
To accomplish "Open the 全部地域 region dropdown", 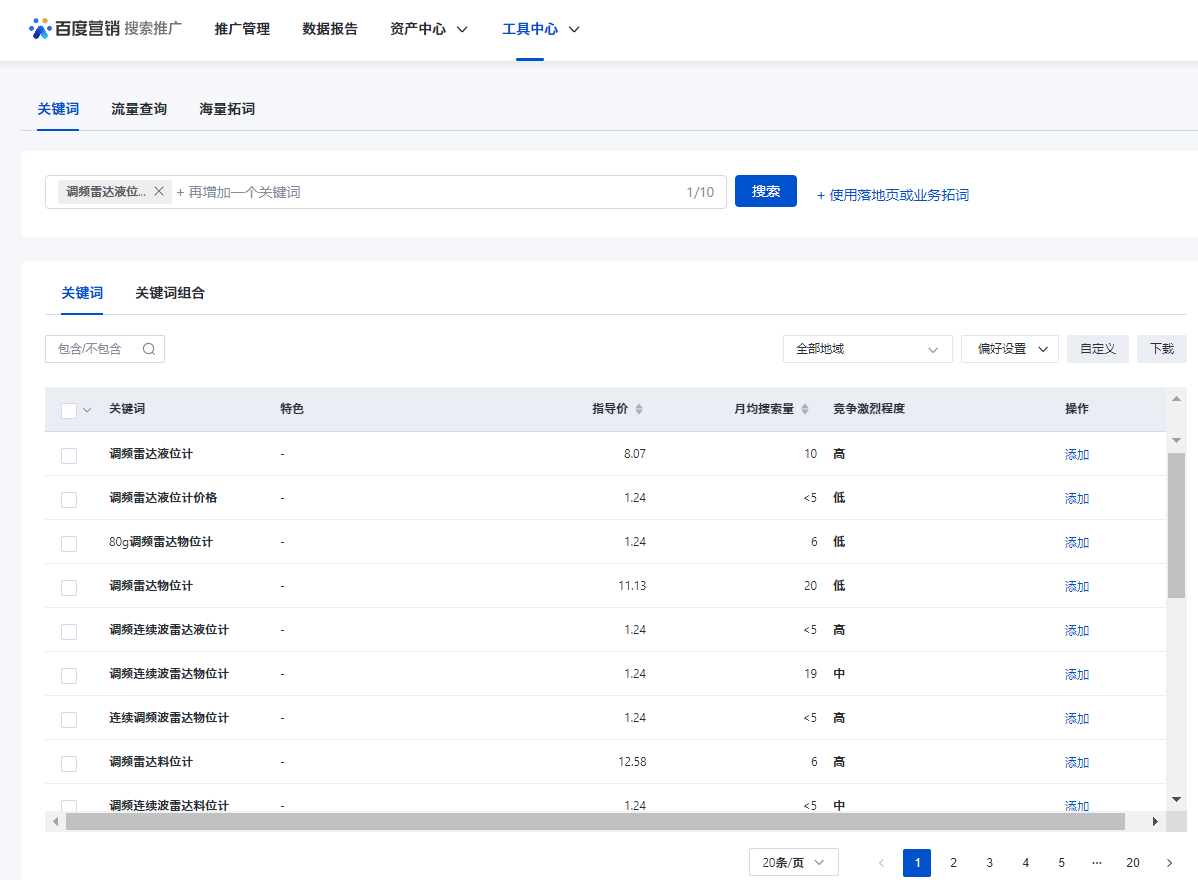I will [867, 349].
